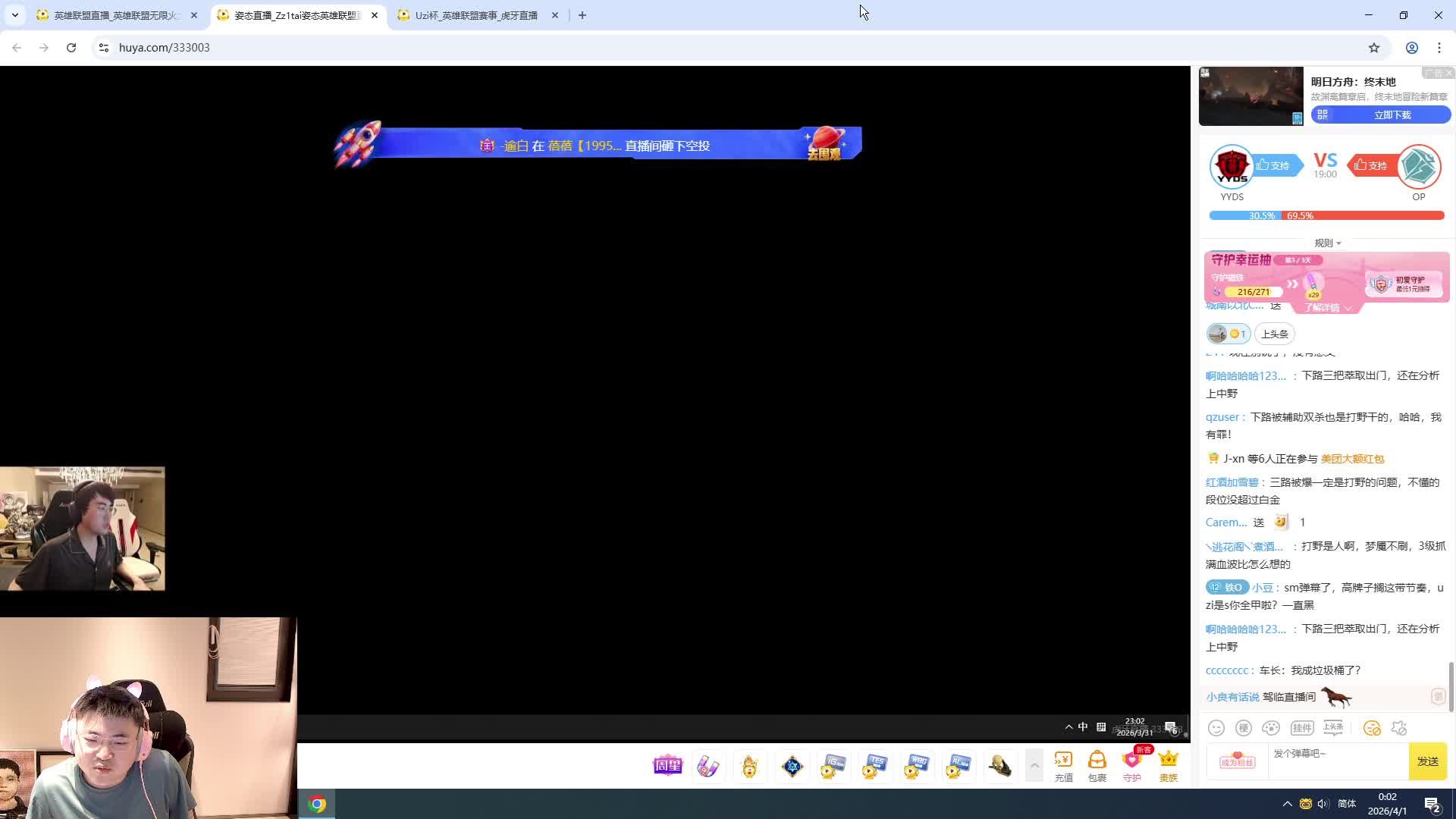Open the chat color palette icon
1456x819 pixels.
coord(1271,728)
